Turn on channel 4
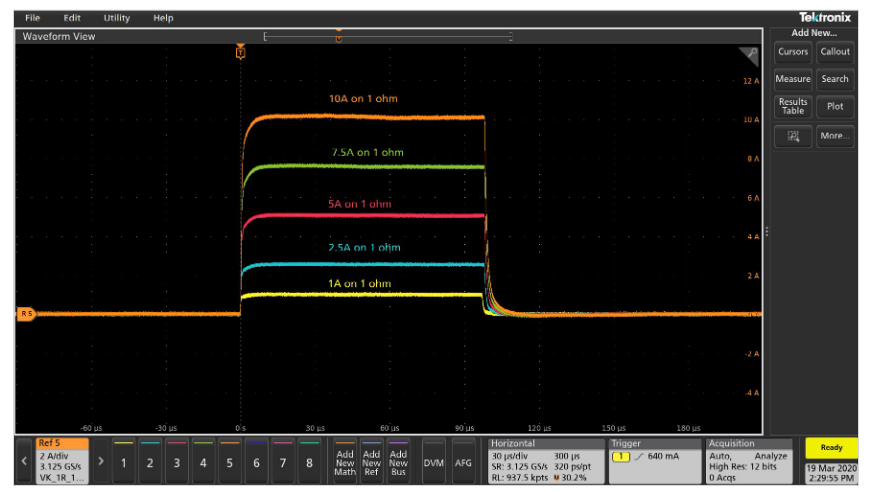The height and width of the screenshot is (492, 870). (203, 462)
